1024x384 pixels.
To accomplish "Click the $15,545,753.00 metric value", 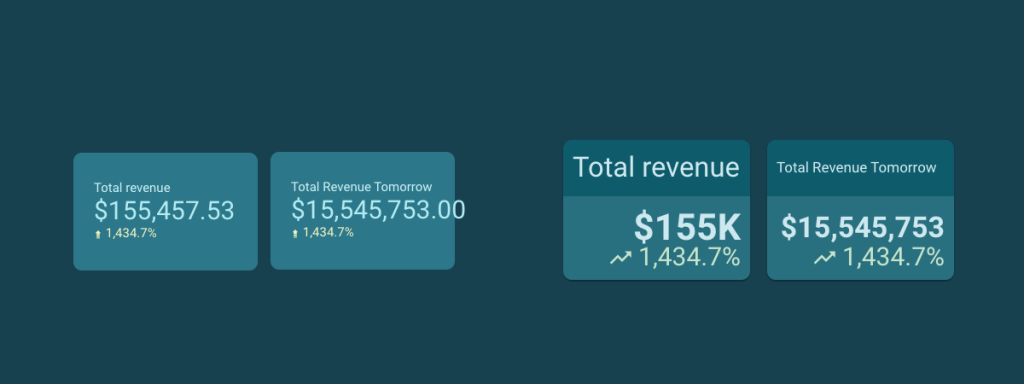I will coord(378,210).
